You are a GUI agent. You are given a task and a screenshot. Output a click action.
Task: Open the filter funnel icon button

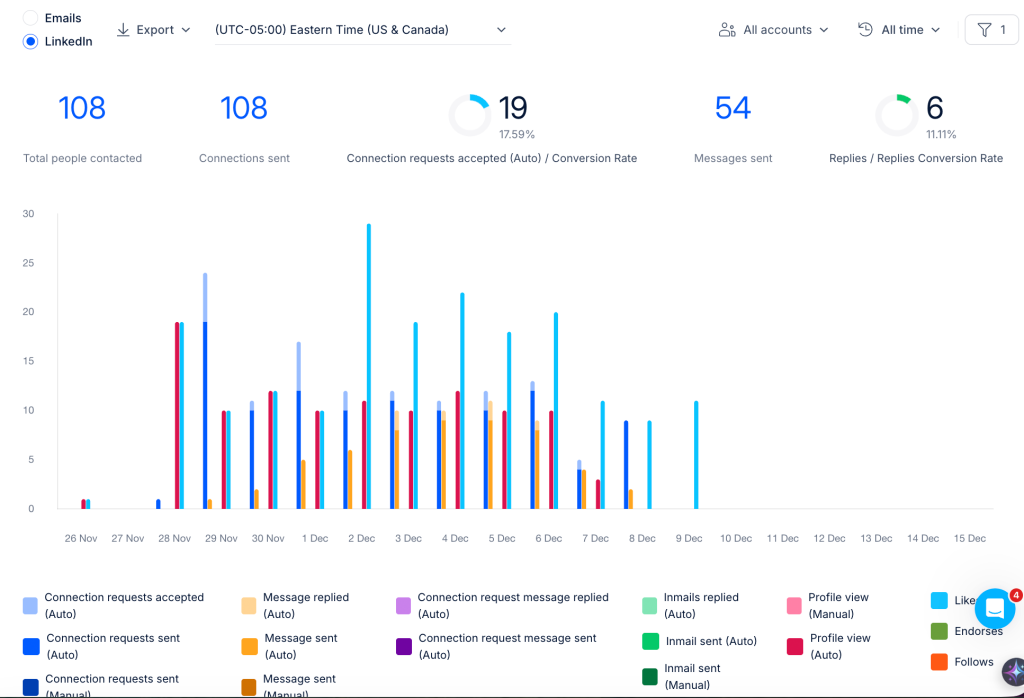(x=991, y=29)
